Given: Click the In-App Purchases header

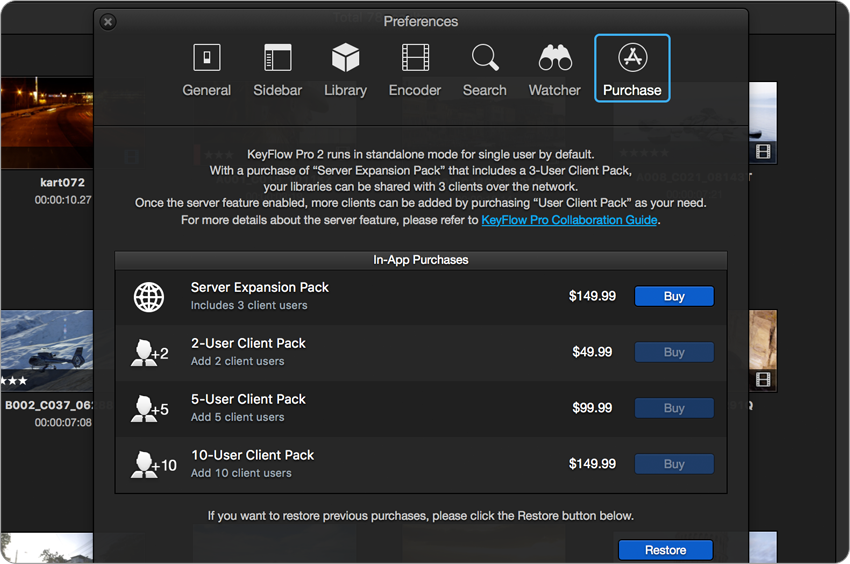Looking at the screenshot, I should [421, 260].
